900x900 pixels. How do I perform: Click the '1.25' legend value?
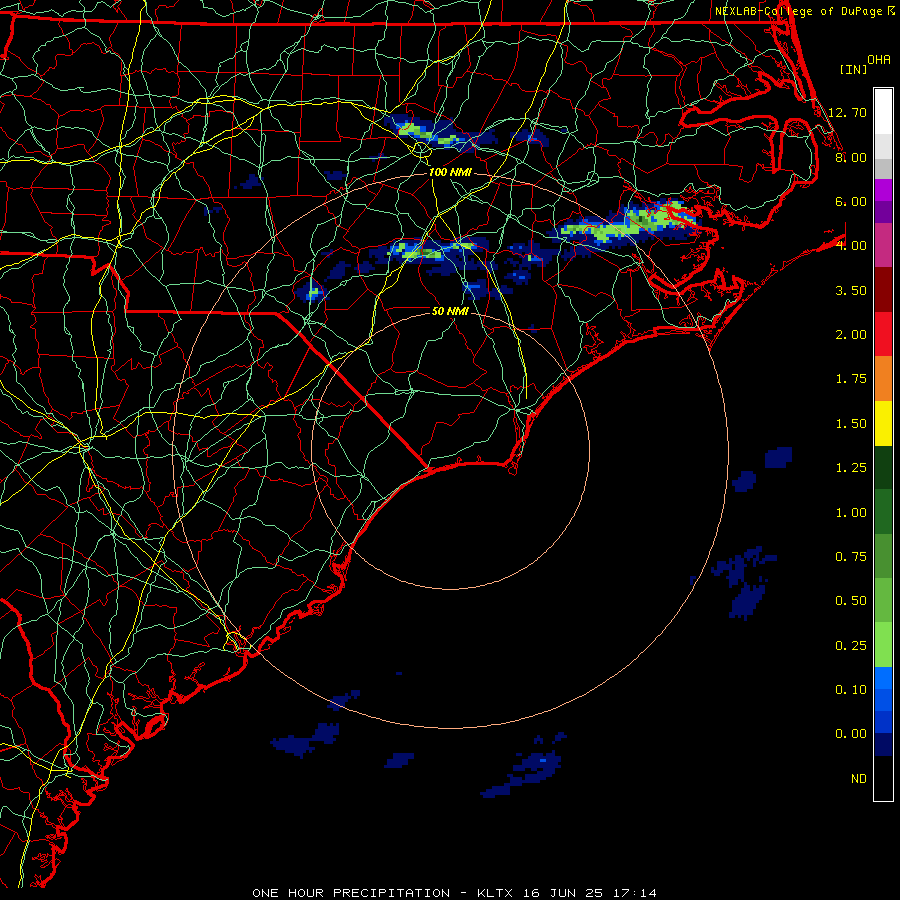pos(851,468)
